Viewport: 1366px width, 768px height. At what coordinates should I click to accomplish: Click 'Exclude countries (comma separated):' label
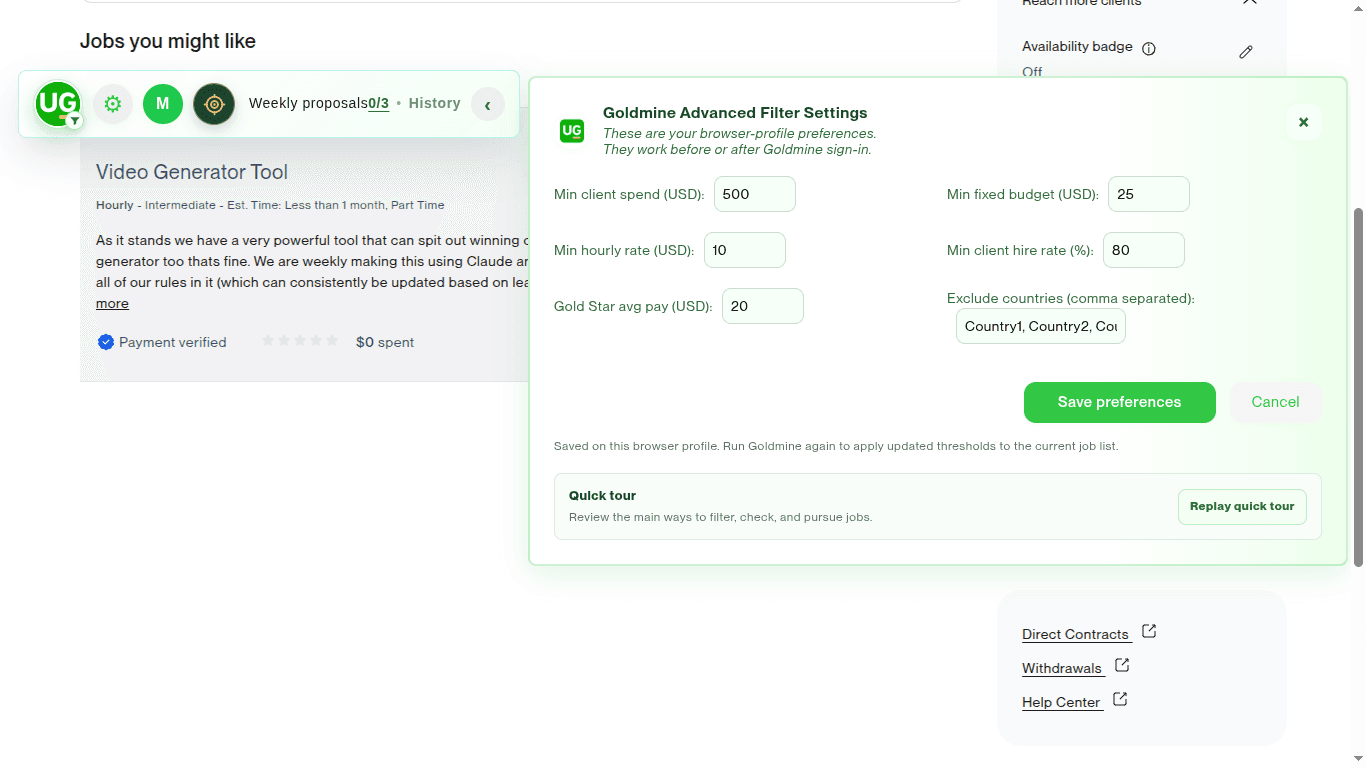1071,298
